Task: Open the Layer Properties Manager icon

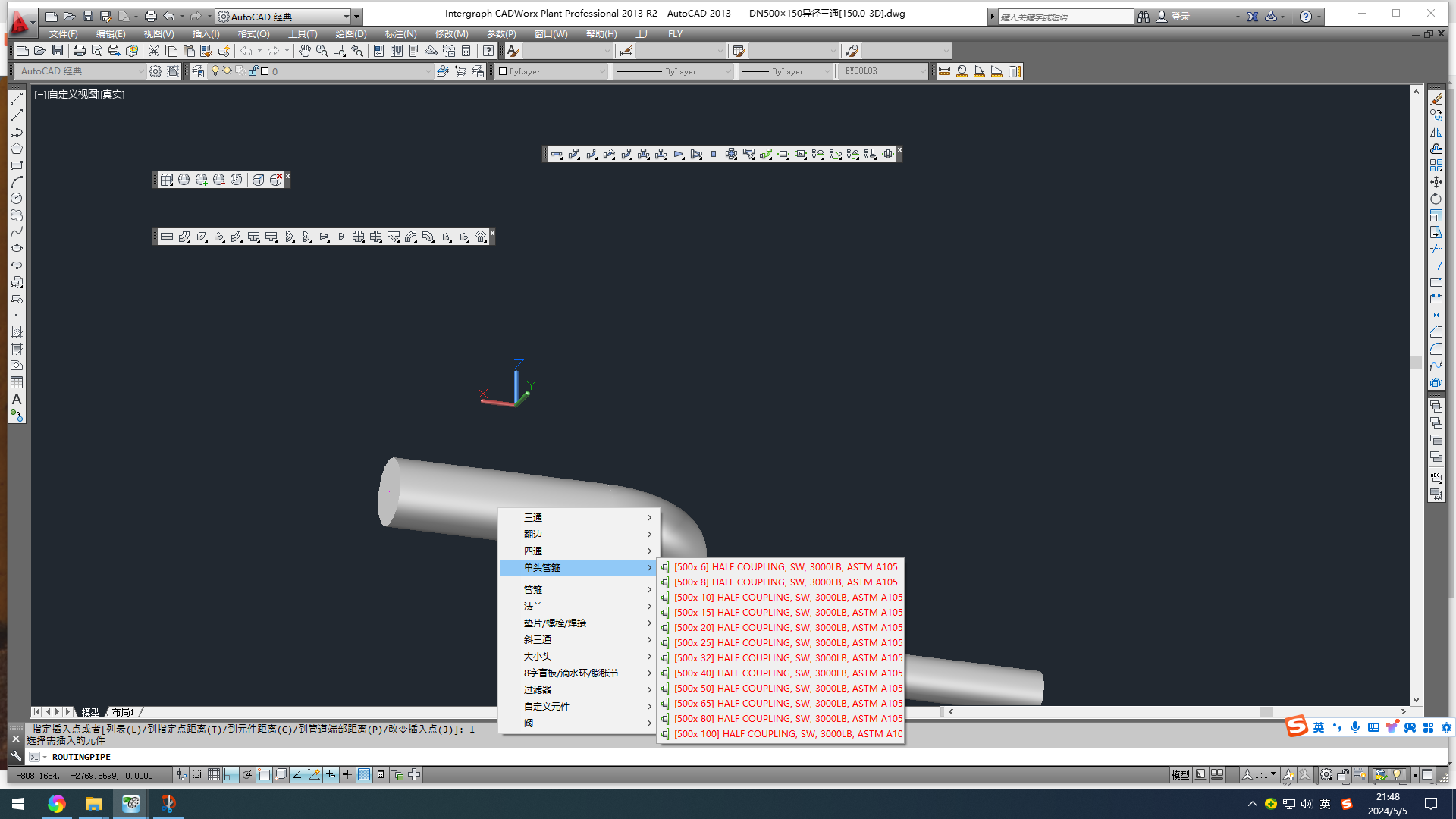Action: click(198, 71)
